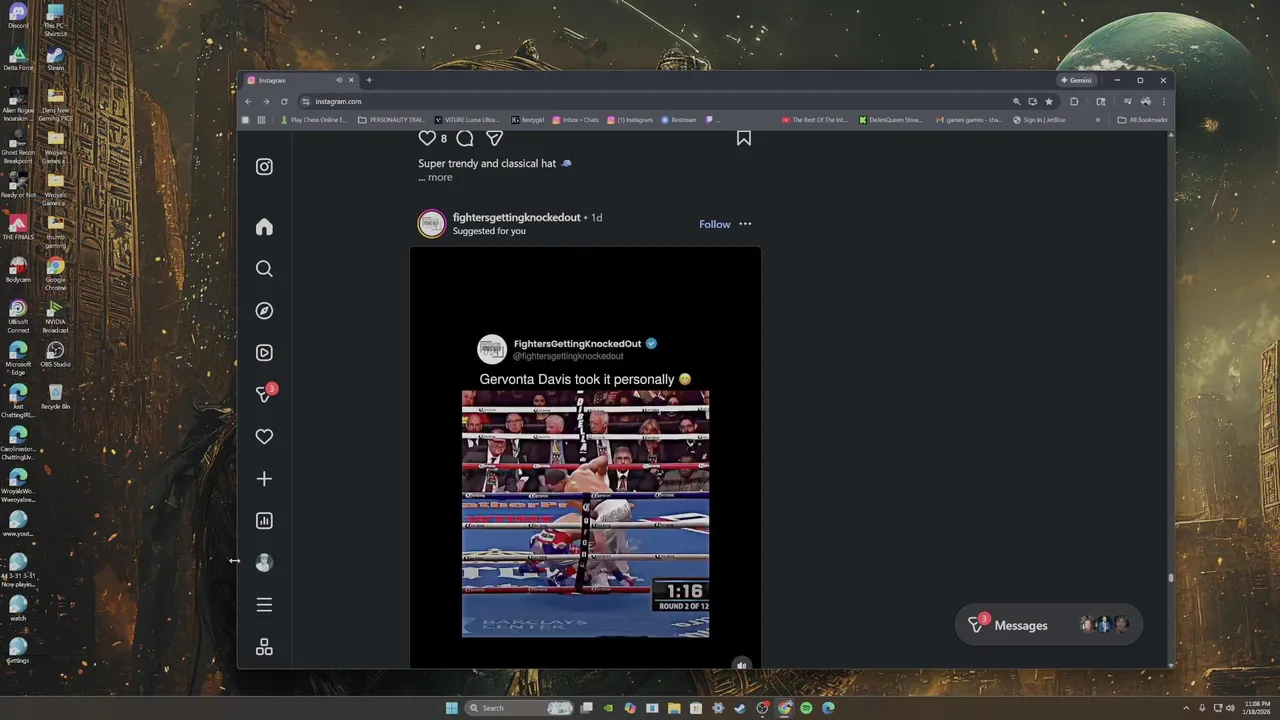This screenshot has height=720, width=1280.
Task: Open Chrome three-dot menu
Action: [1164, 101]
